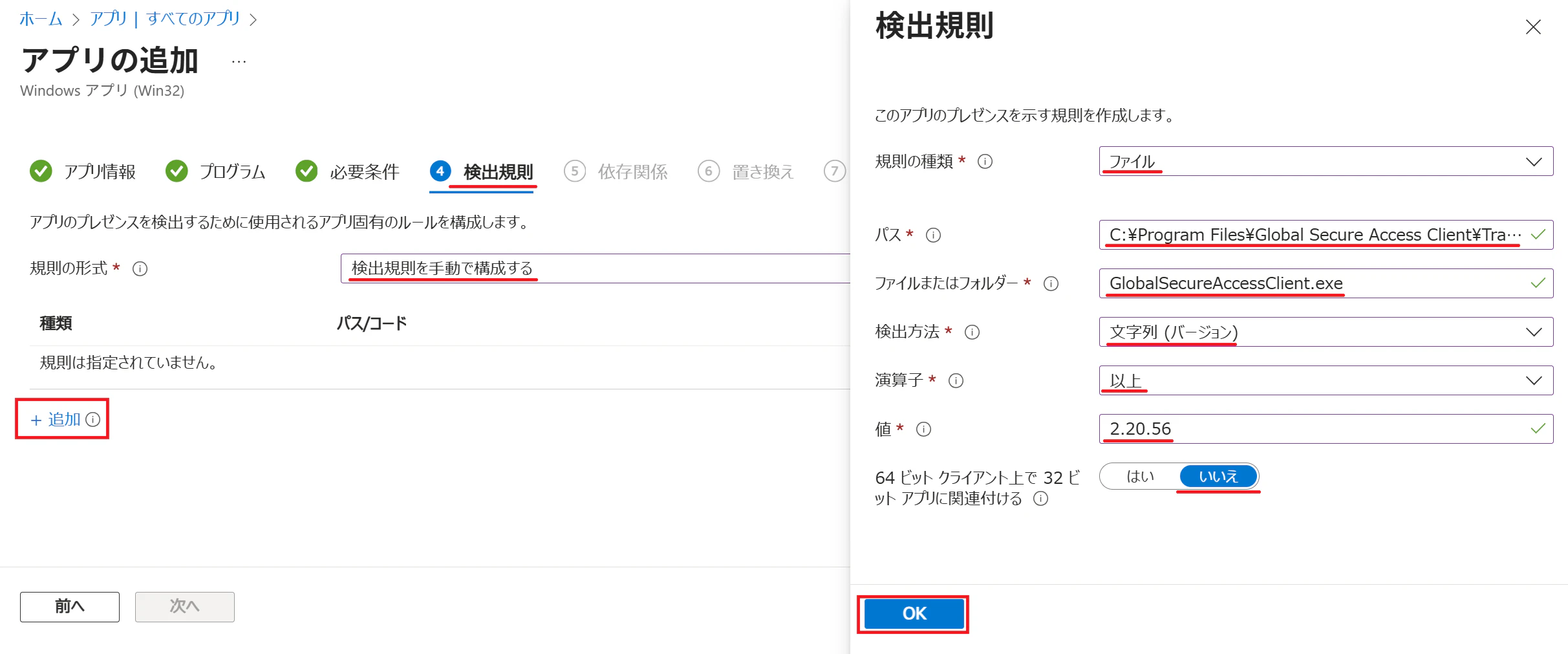
Task: Open ホーム breadcrumb link
Action: pyautogui.click(x=41, y=19)
